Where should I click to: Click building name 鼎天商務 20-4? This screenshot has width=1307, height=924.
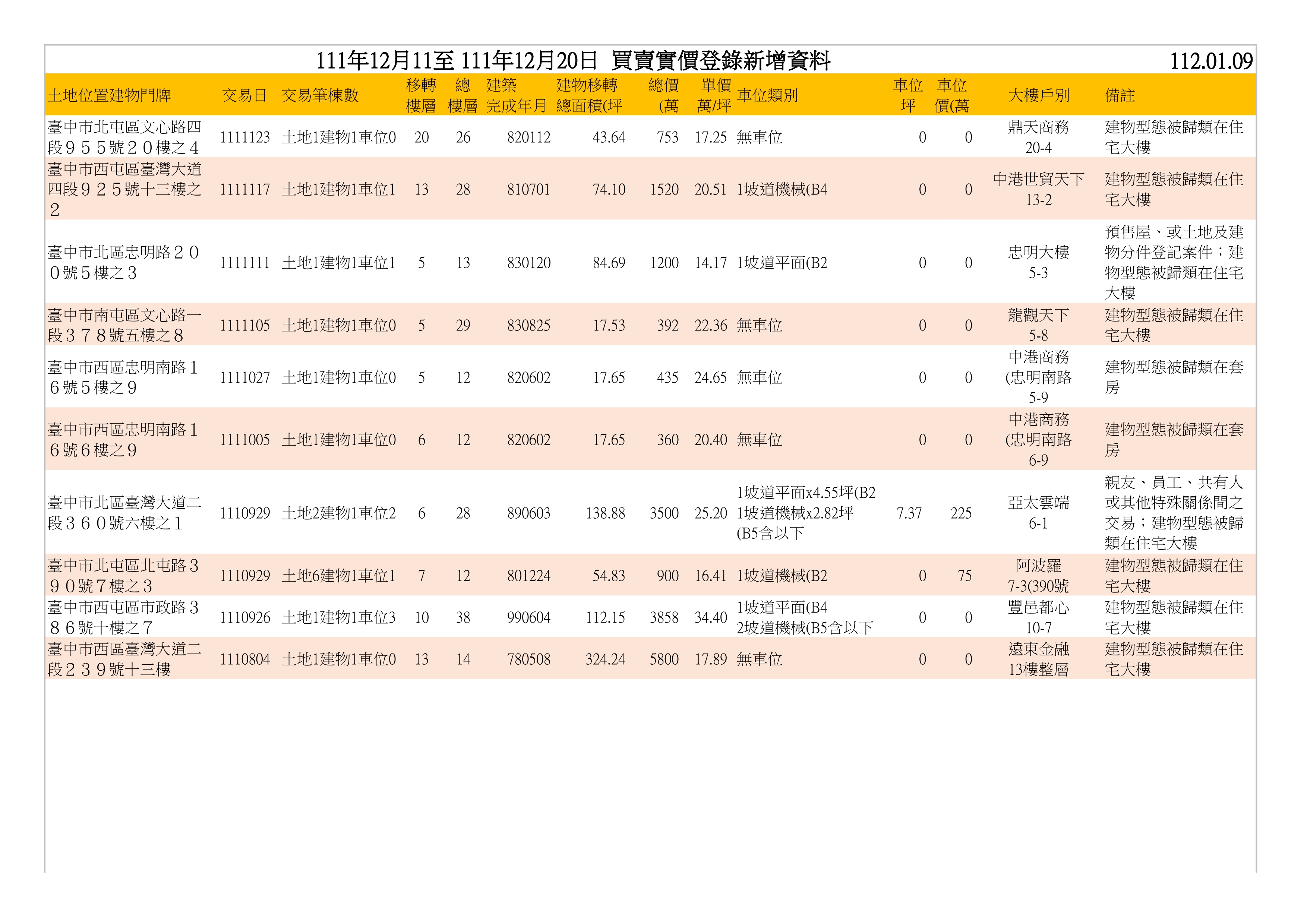click(1038, 137)
